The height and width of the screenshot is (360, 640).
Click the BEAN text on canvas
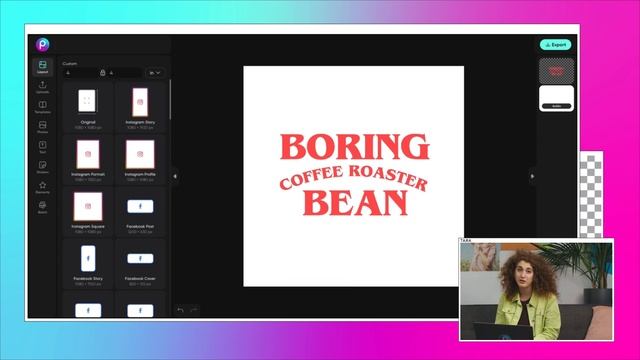click(355, 203)
